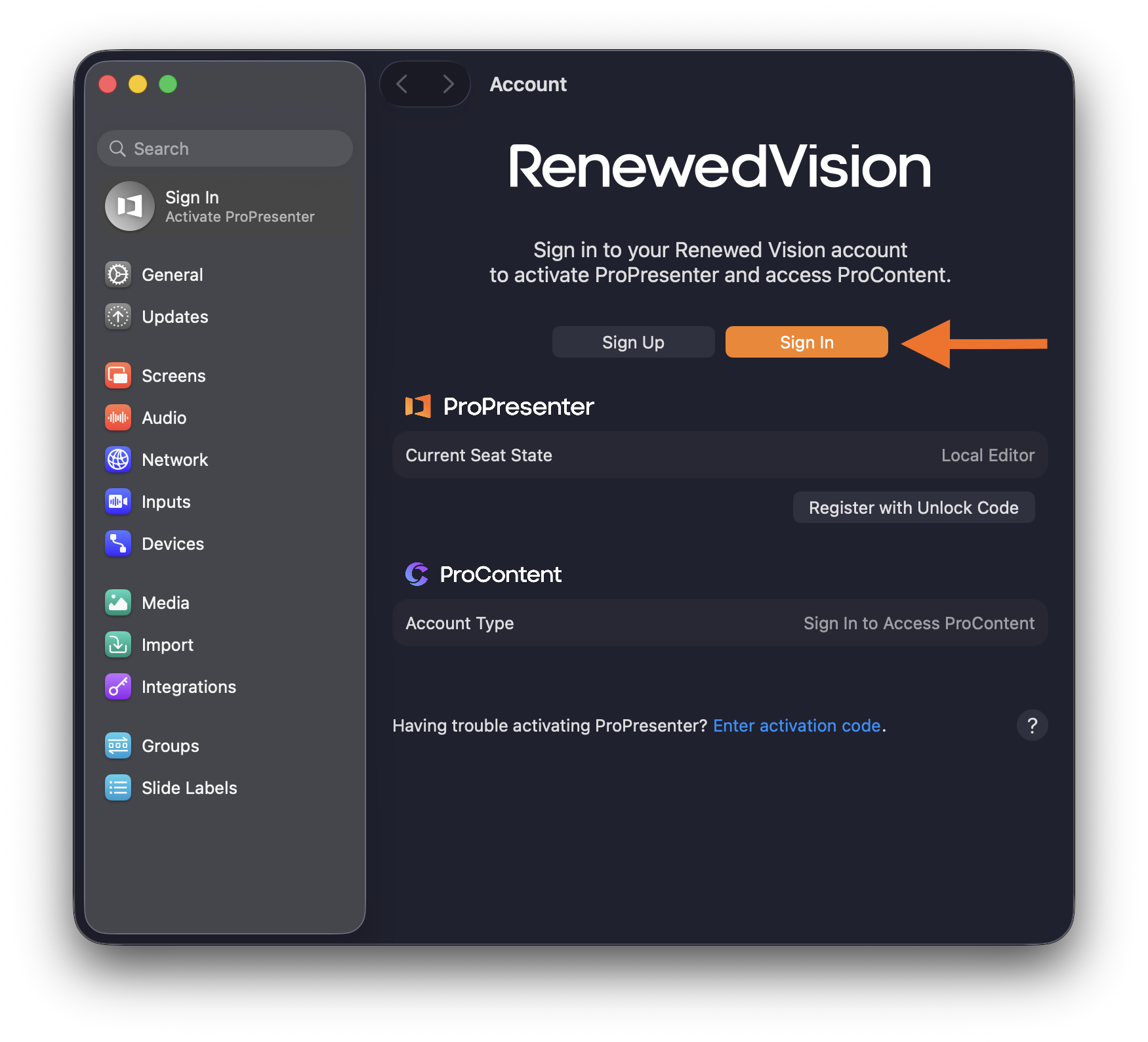Viewport: 1148px width, 1042px height.
Task: Open Inputs settings from sidebar
Action: tap(225, 501)
